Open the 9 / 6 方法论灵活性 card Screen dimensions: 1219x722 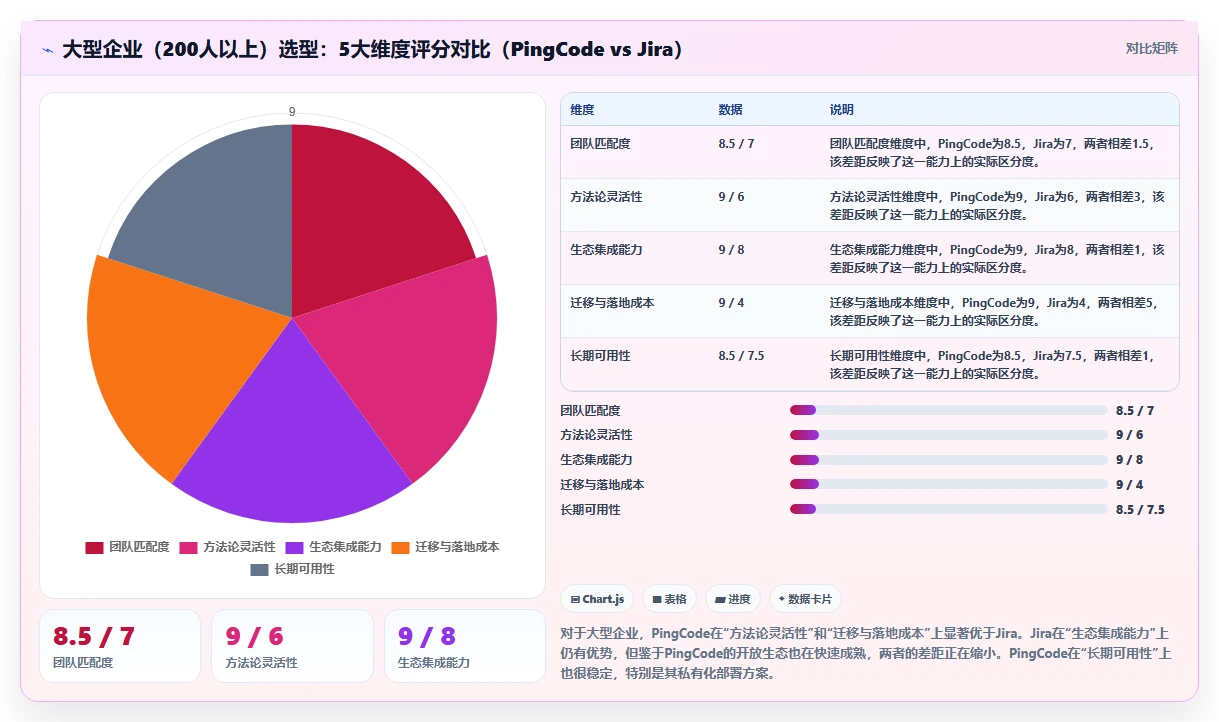point(292,646)
